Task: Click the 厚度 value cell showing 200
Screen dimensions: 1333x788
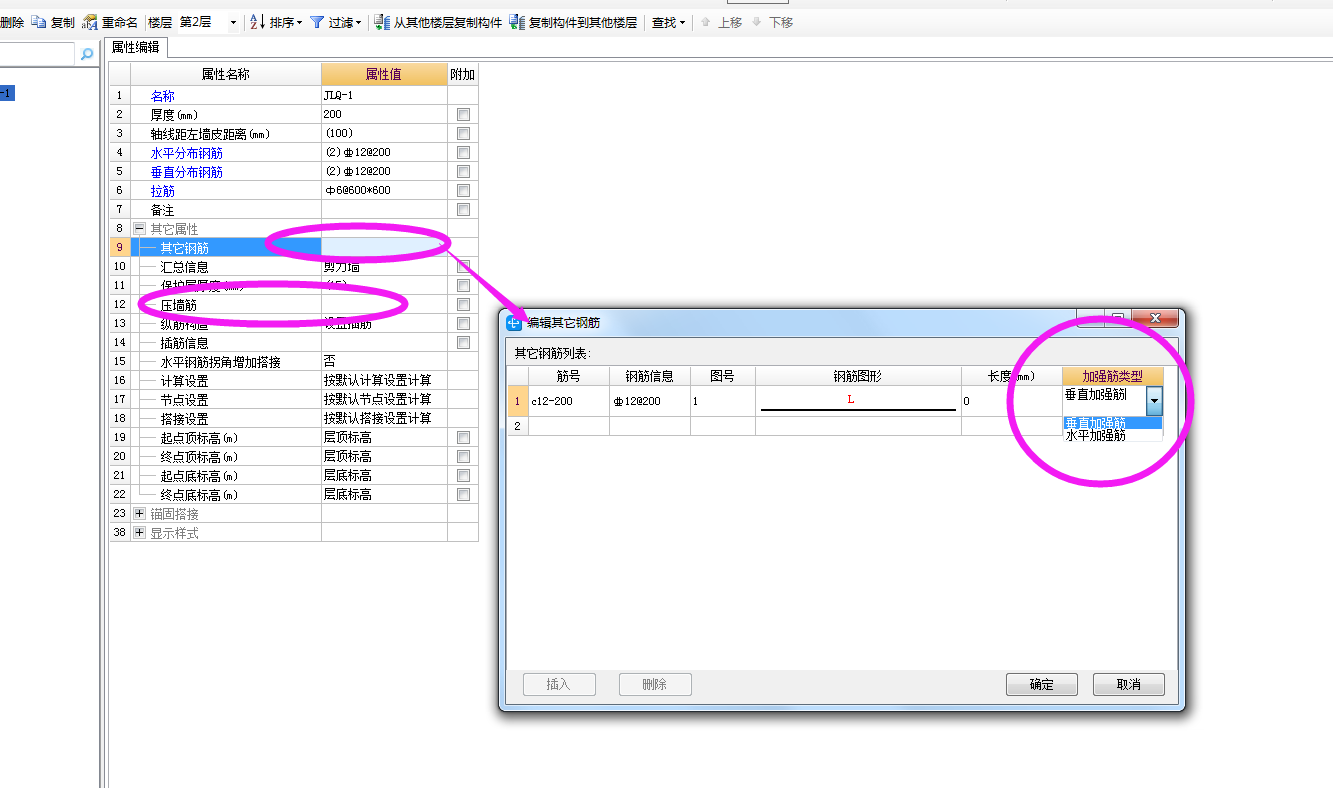Action: tap(384, 115)
